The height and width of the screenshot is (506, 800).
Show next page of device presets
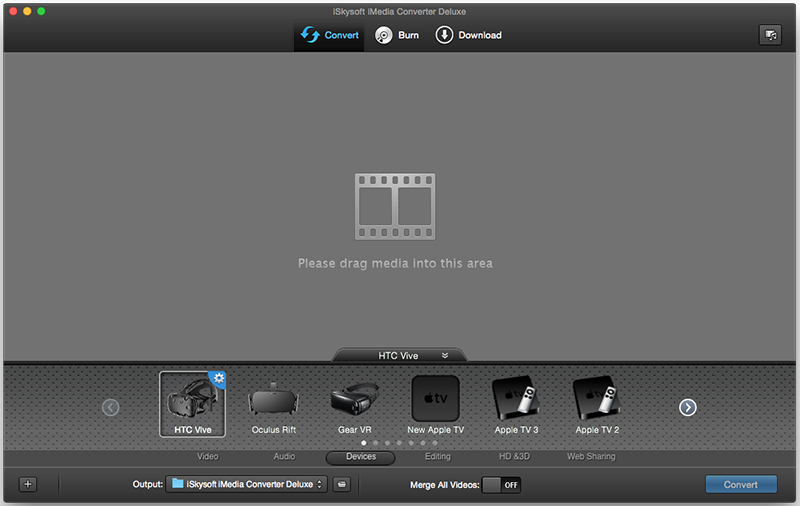coord(688,407)
